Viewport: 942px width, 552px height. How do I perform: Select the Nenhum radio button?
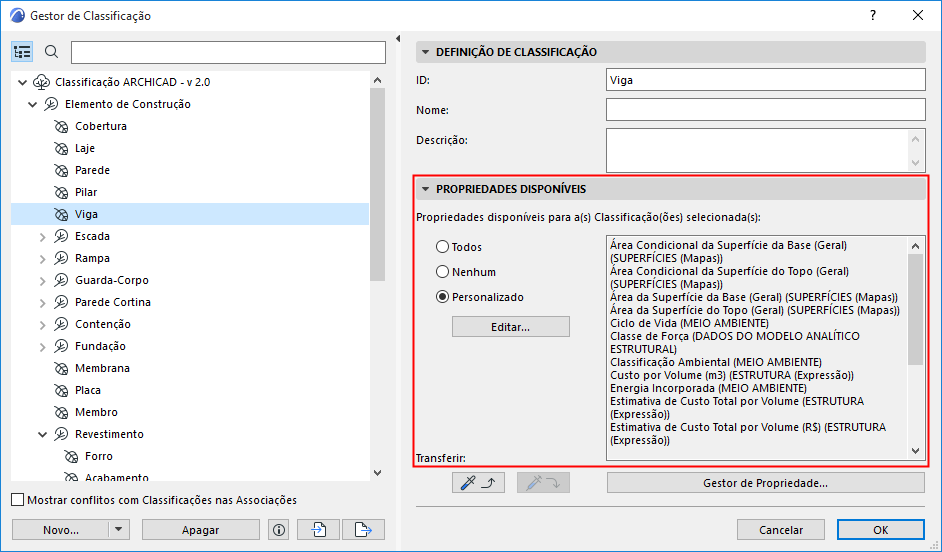pyautogui.click(x=443, y=272)
